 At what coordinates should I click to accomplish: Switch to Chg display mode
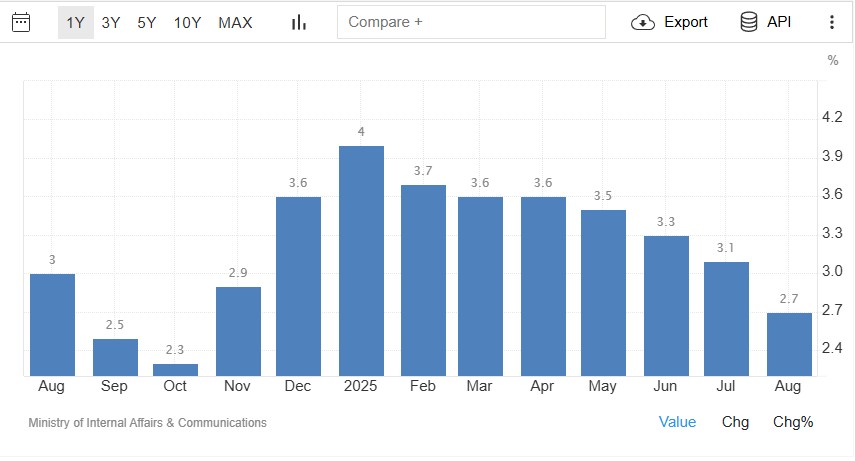pos(735,422)
